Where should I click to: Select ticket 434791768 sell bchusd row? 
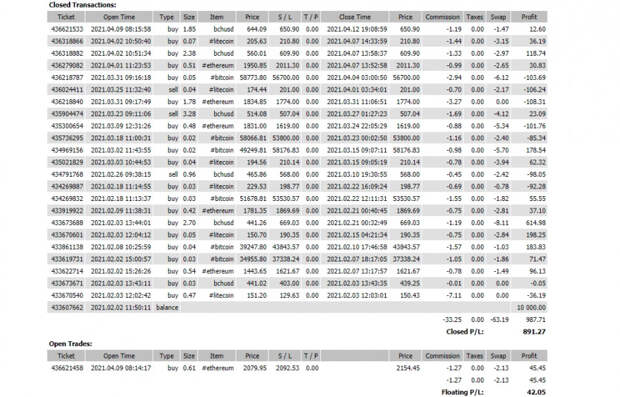coord(297,174)
